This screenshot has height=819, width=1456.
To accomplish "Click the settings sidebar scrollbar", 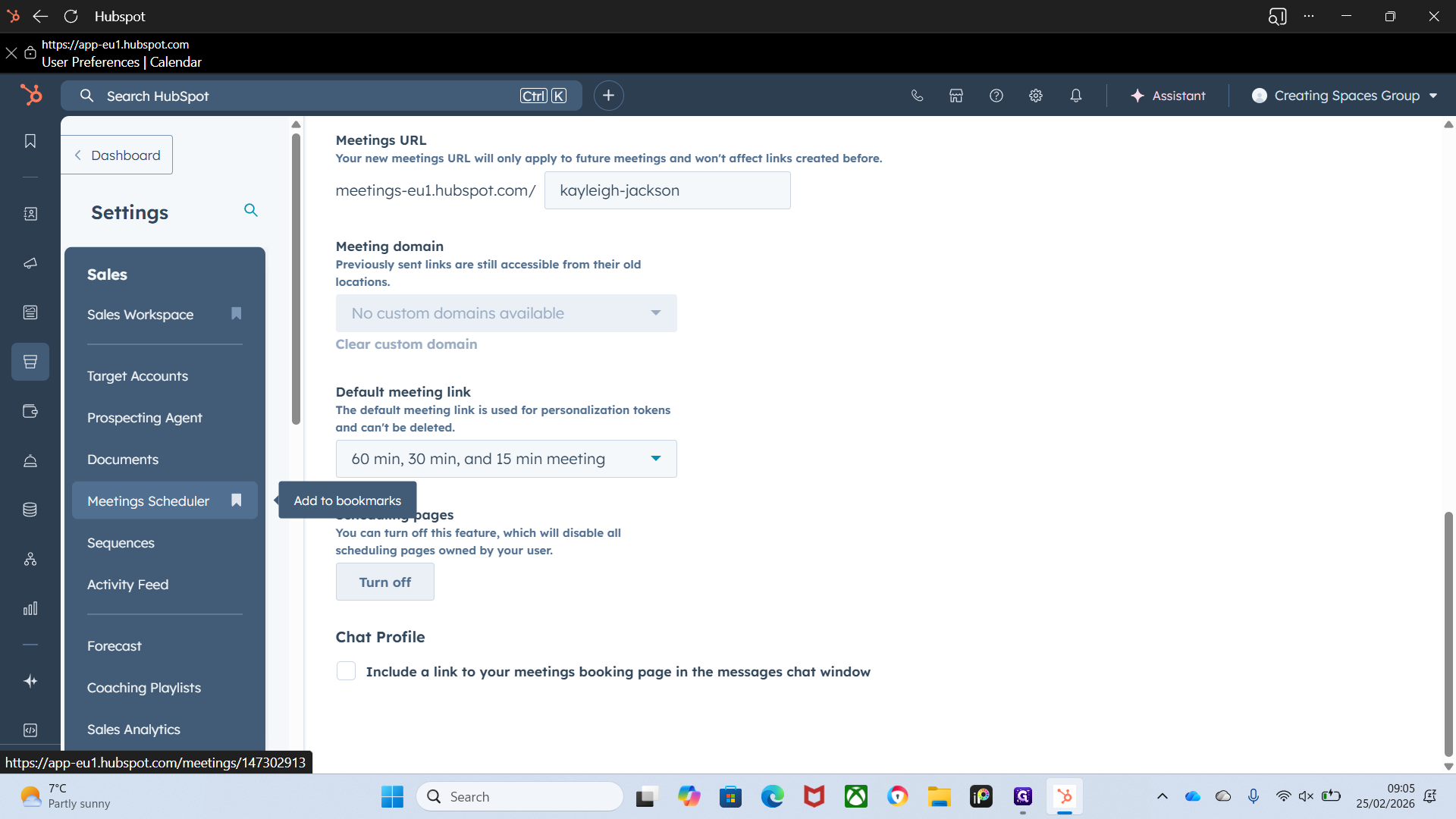I will pos(296,278).
